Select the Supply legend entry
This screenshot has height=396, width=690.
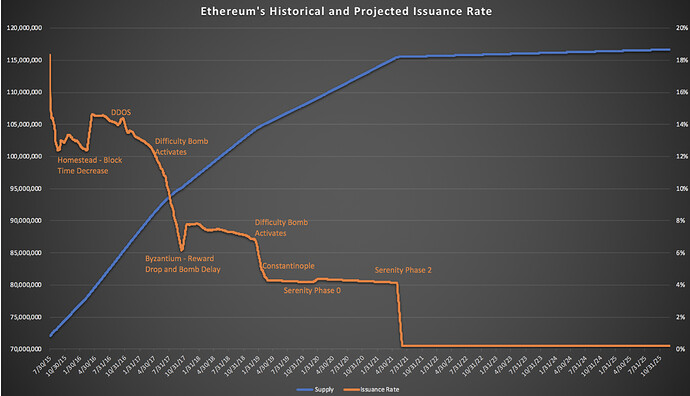pyautogui.click(x=315, y=389)
